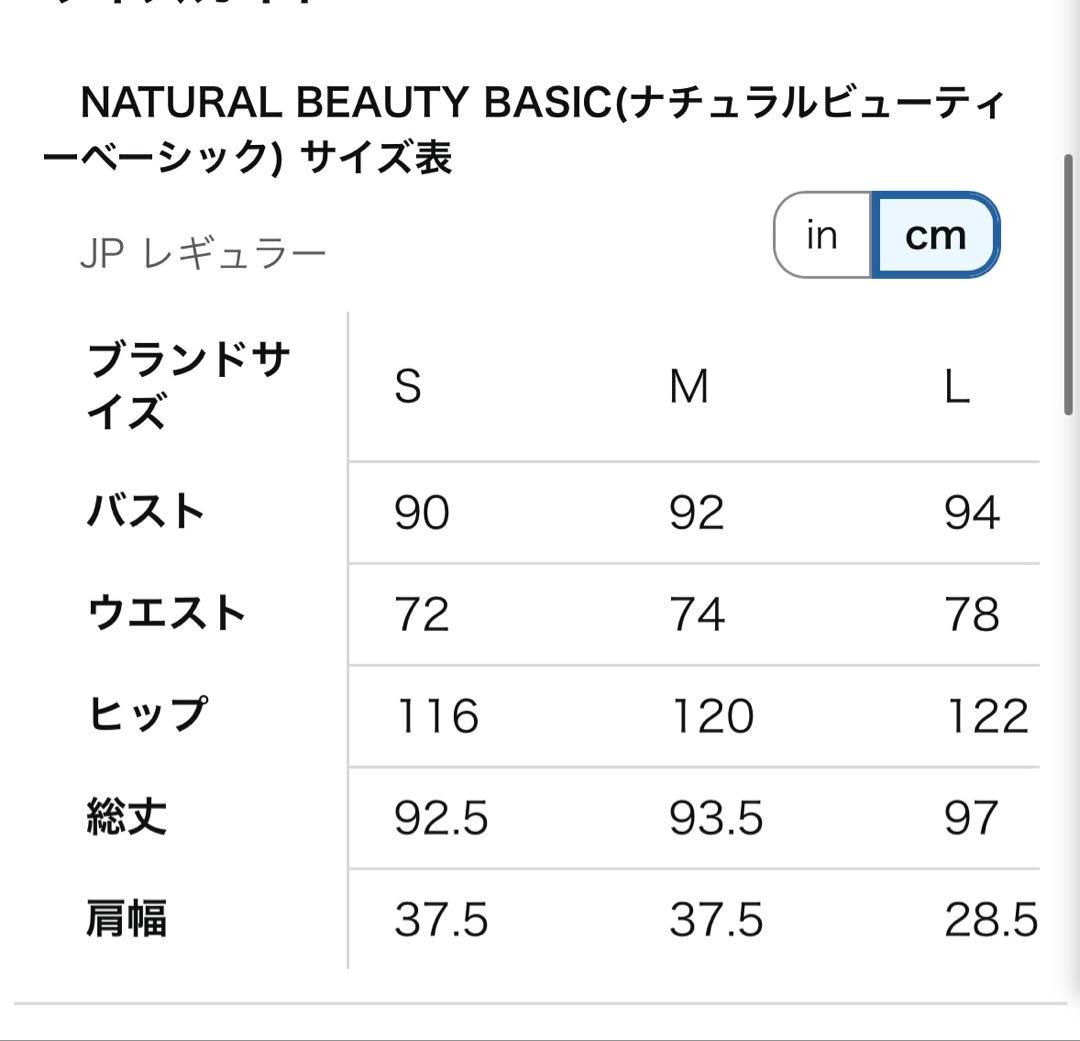
Task: Click the バスト row label
Action: tap(145, 511)
